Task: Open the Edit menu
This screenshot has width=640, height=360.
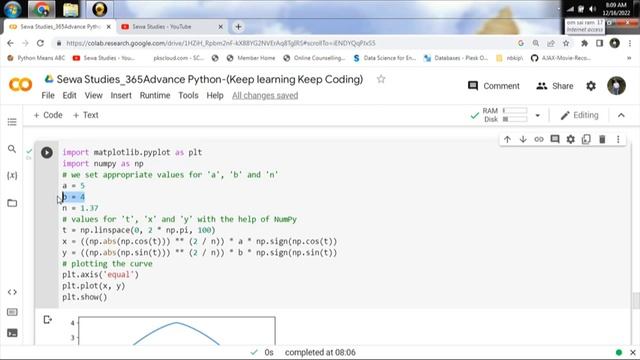Action: tap(69, 96)
